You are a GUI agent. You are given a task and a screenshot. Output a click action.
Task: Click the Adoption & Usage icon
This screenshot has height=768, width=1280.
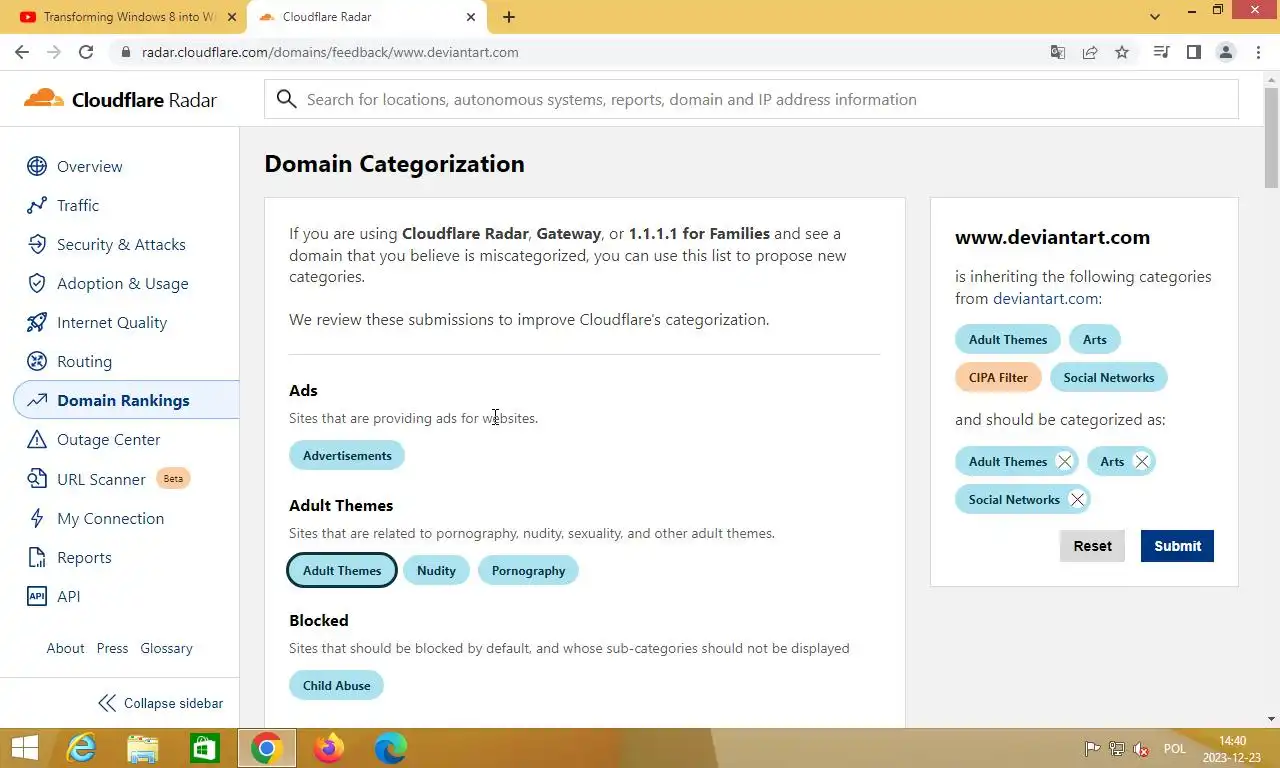pos(37,283)
